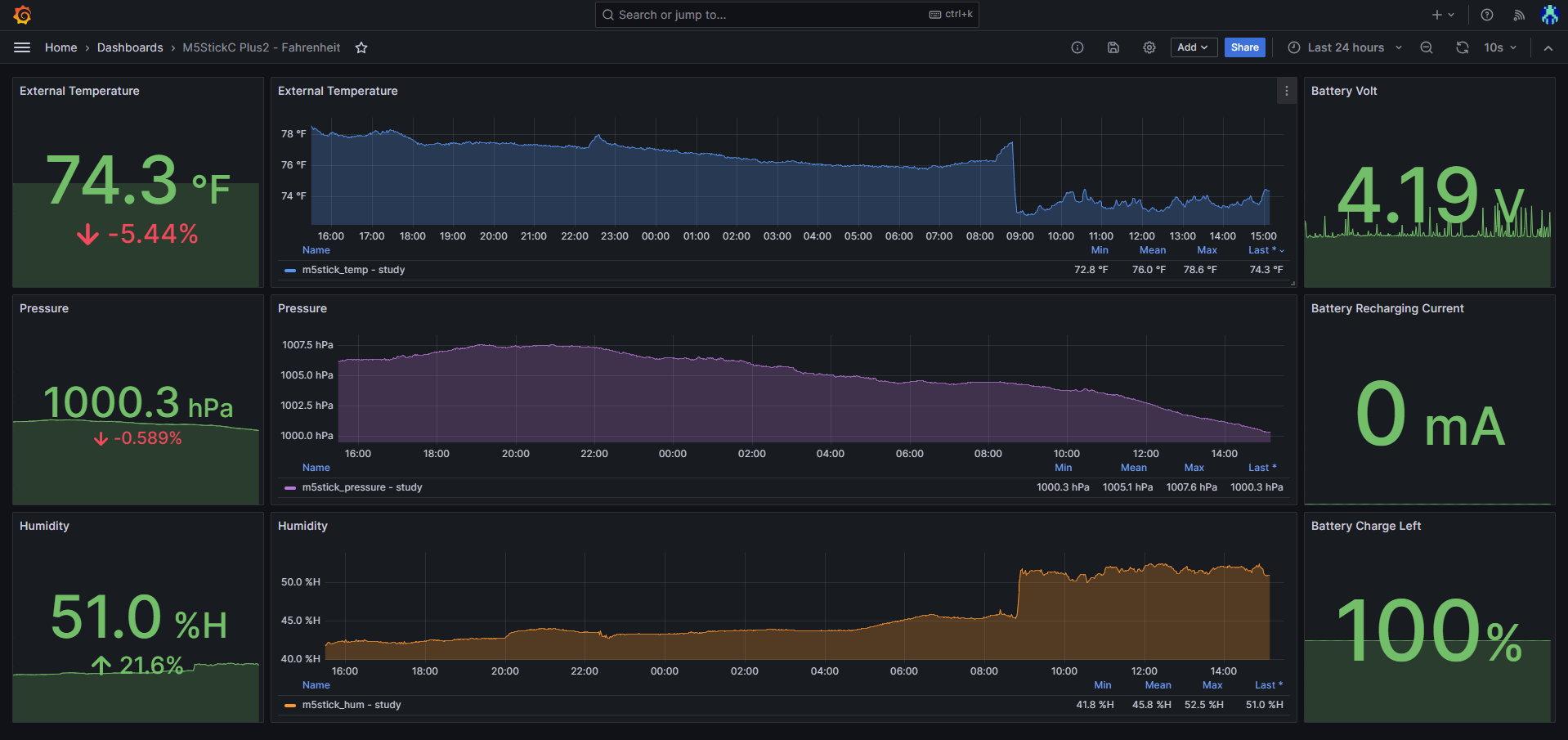
Task: Click the Share button
Action: (x=1244, y=47)
